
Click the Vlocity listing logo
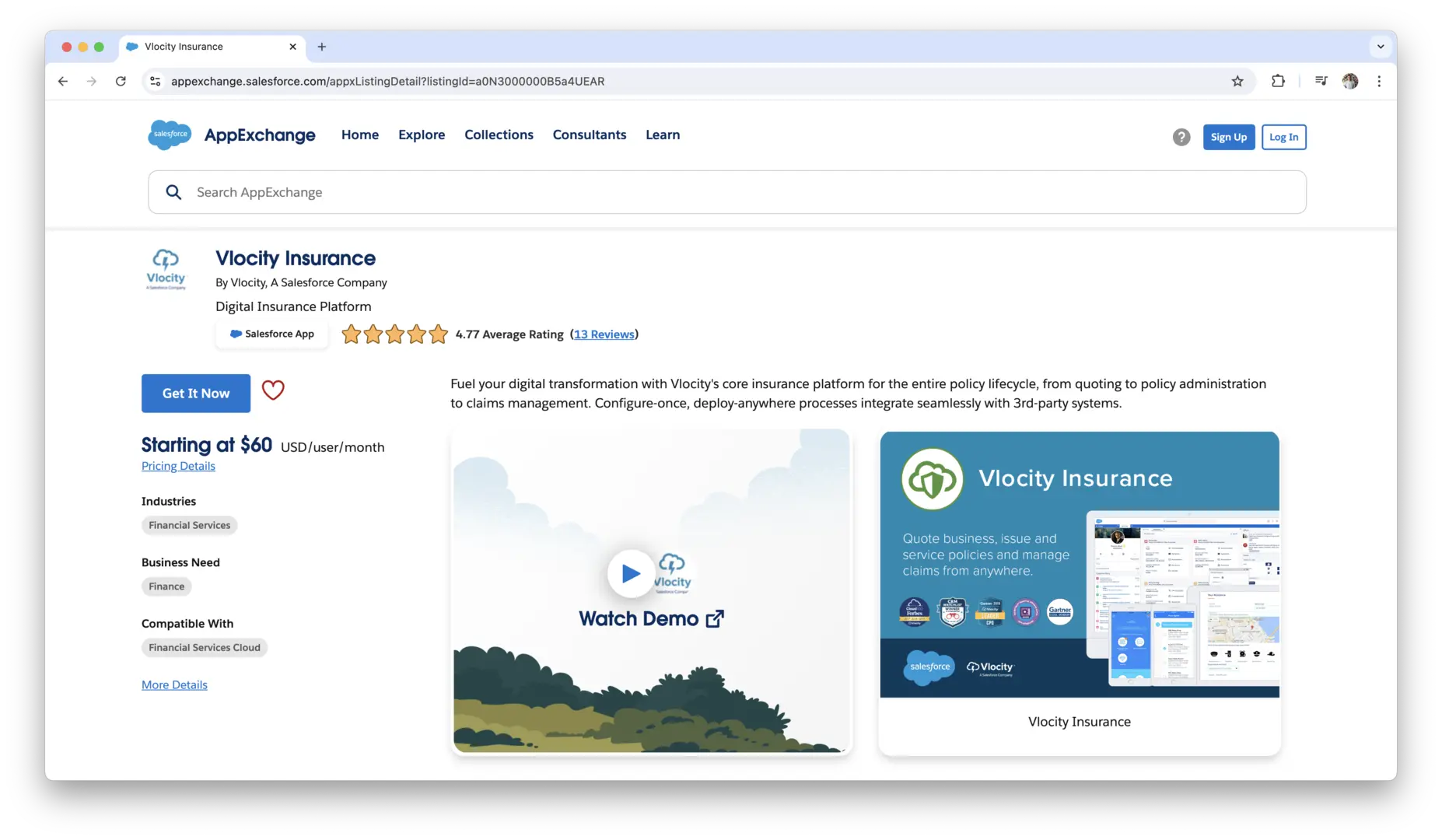[x=166, y=269]
